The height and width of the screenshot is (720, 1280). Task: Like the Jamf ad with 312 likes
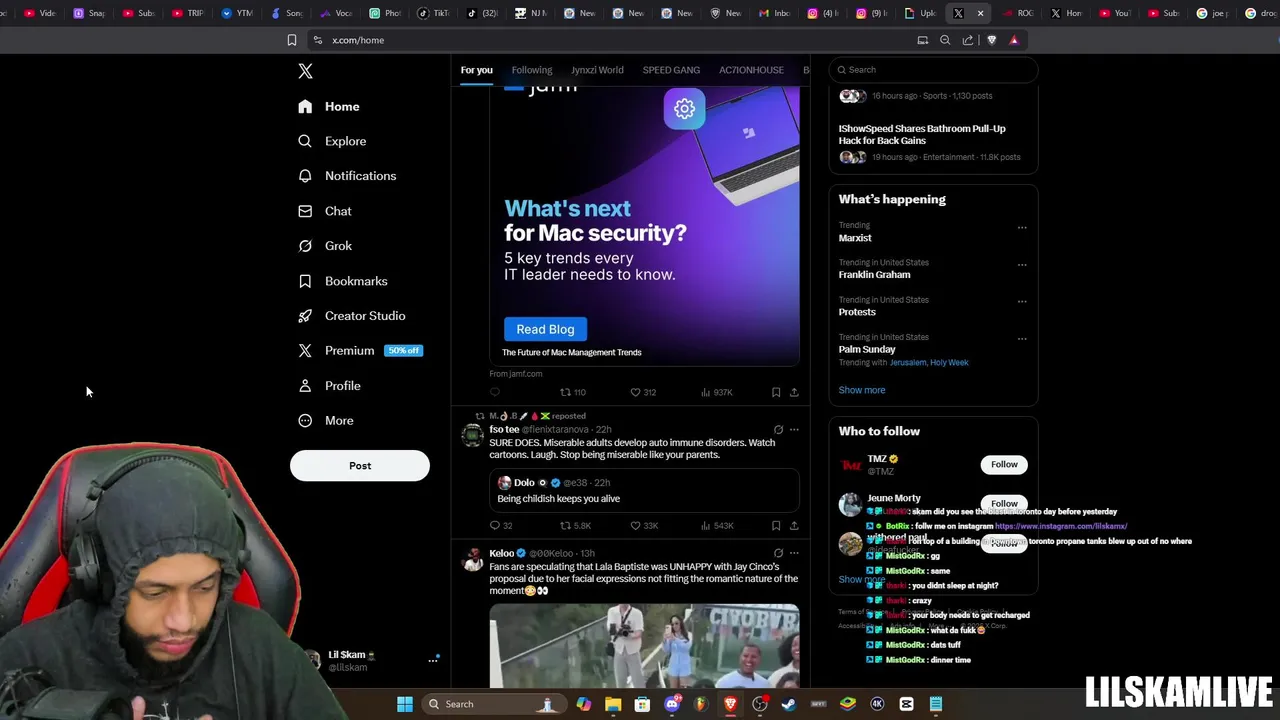click(643, 393)
